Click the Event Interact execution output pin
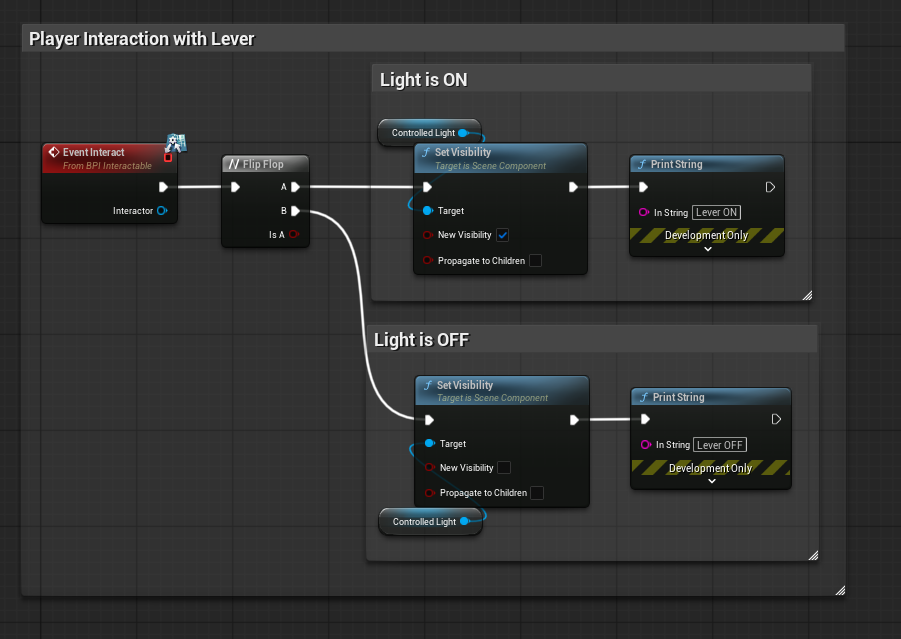This screenshot has height=639, width=901. coord(163,187)
